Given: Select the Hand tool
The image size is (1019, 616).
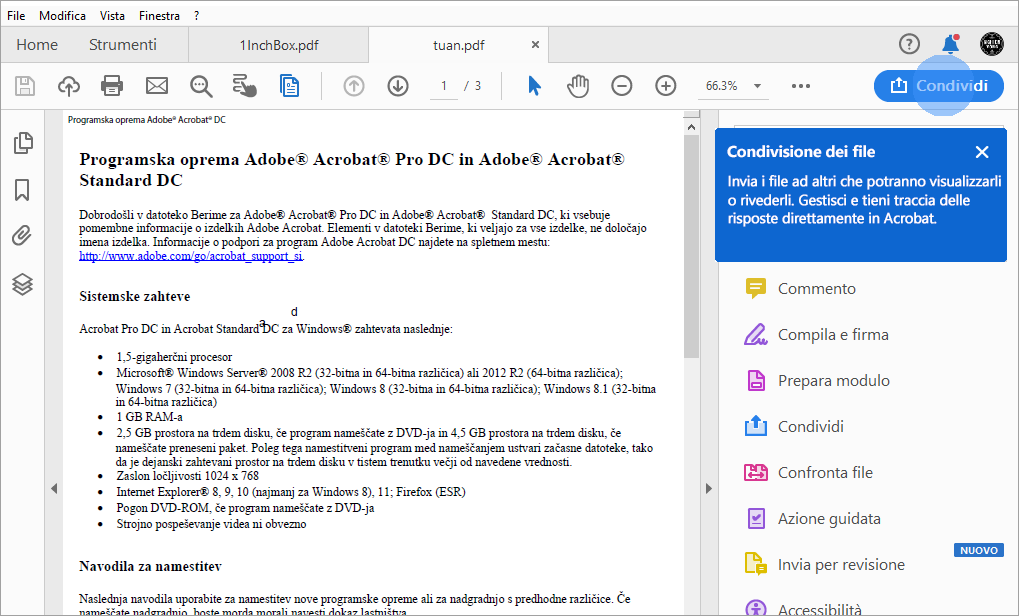Looking at the screenshot, I should (578, 86).
